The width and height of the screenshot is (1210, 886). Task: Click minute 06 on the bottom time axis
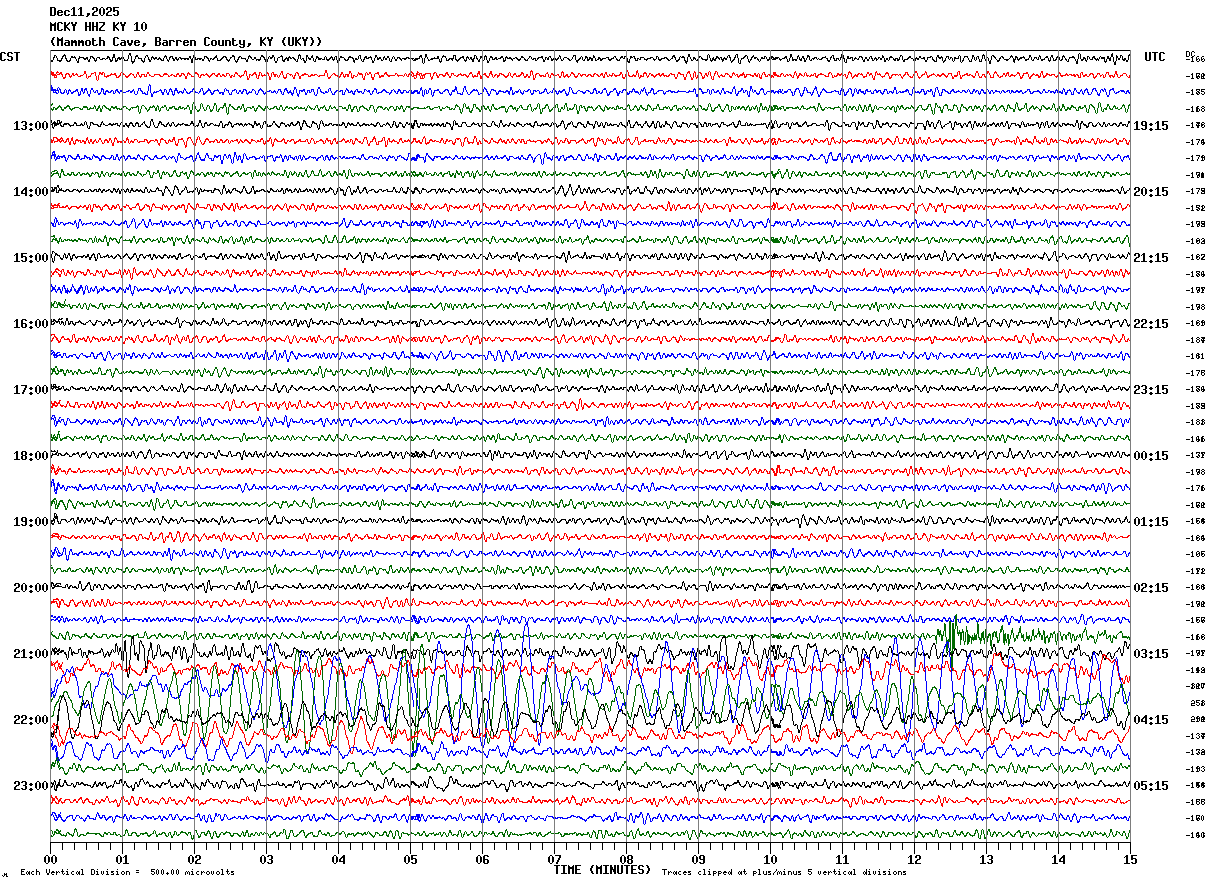[482, 859]
